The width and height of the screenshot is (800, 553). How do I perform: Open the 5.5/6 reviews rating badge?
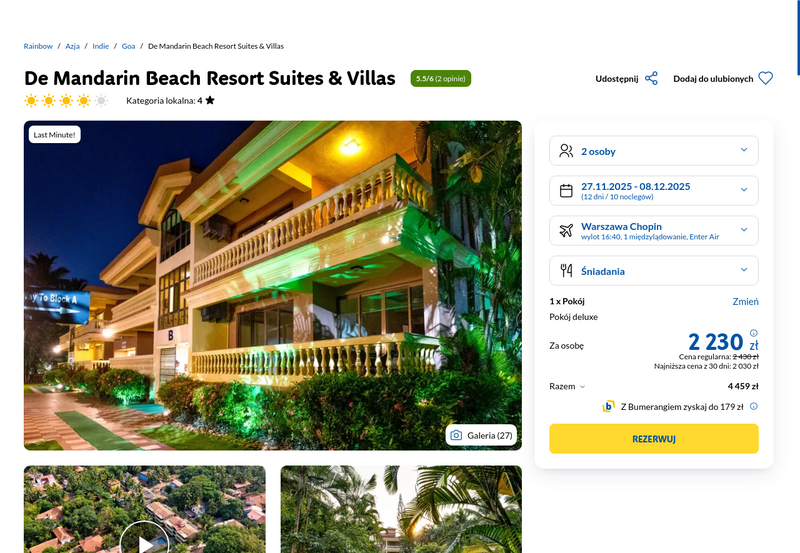(x=441, y=79)
